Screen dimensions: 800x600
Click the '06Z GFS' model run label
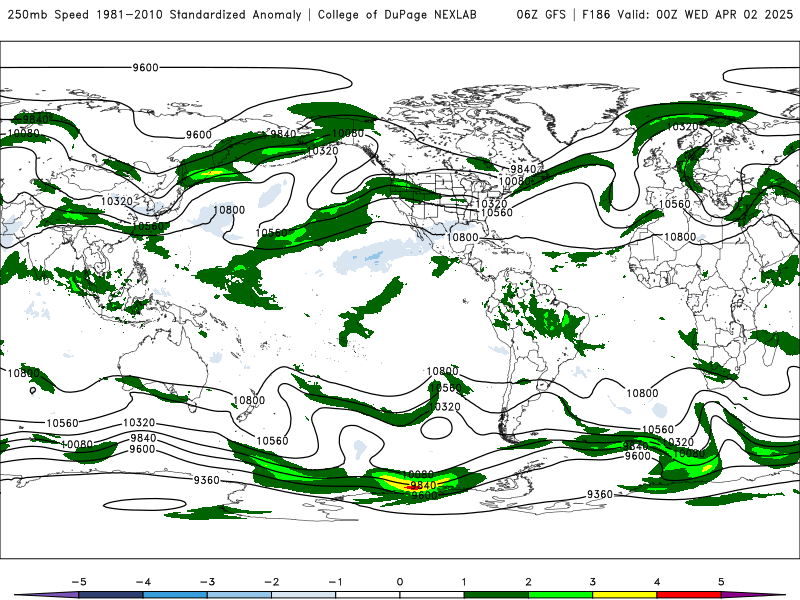pos(541,15)
